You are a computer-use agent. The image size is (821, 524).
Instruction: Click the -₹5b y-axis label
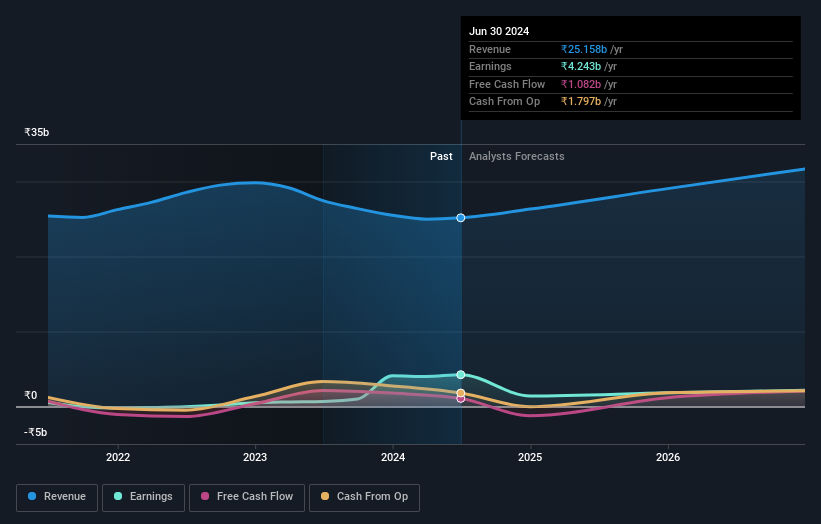pyautogui.click(x=36, y=432)
